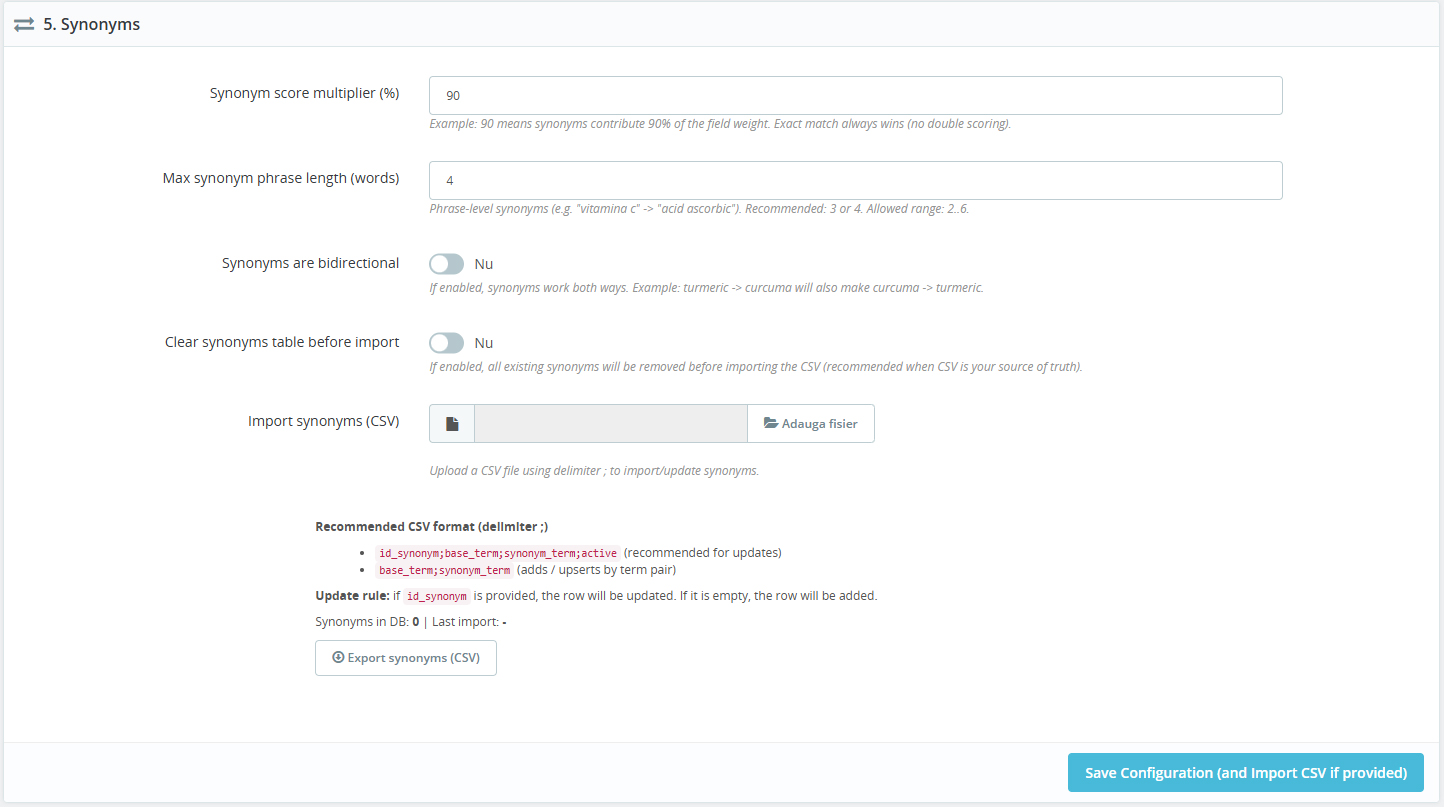Focus the Synonym score multiplier field
Image resolution: width=1444 pixels, height=807 pixels.
point(855,96)
